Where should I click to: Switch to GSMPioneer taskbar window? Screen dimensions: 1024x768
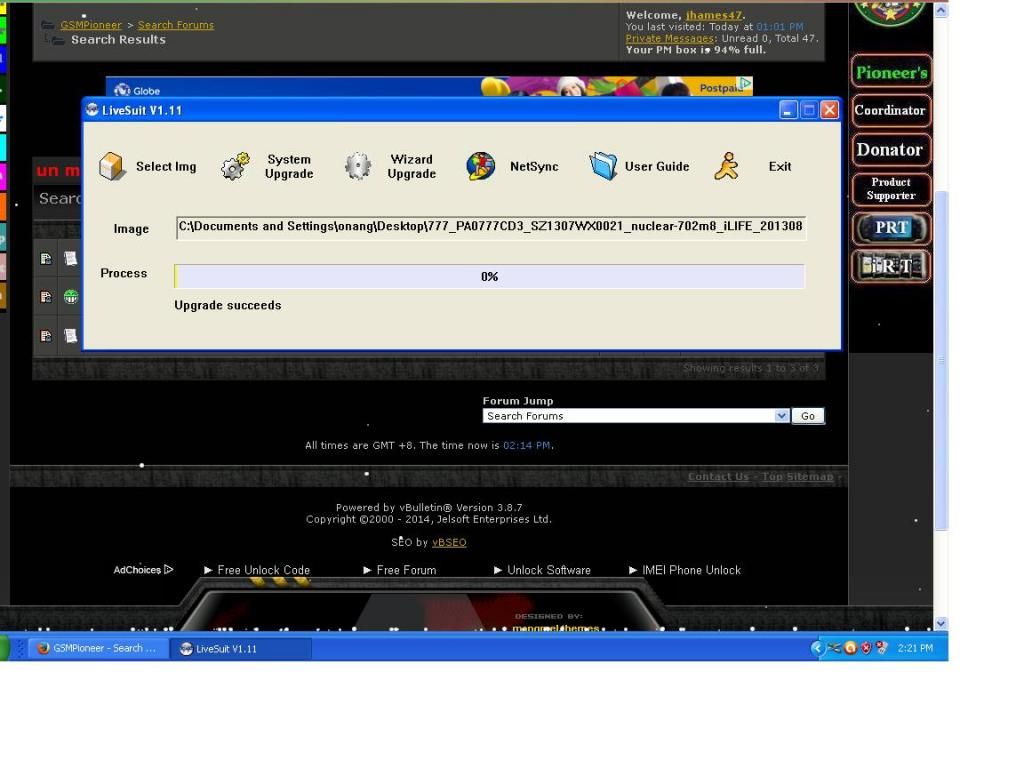click(x=97, y=648)
